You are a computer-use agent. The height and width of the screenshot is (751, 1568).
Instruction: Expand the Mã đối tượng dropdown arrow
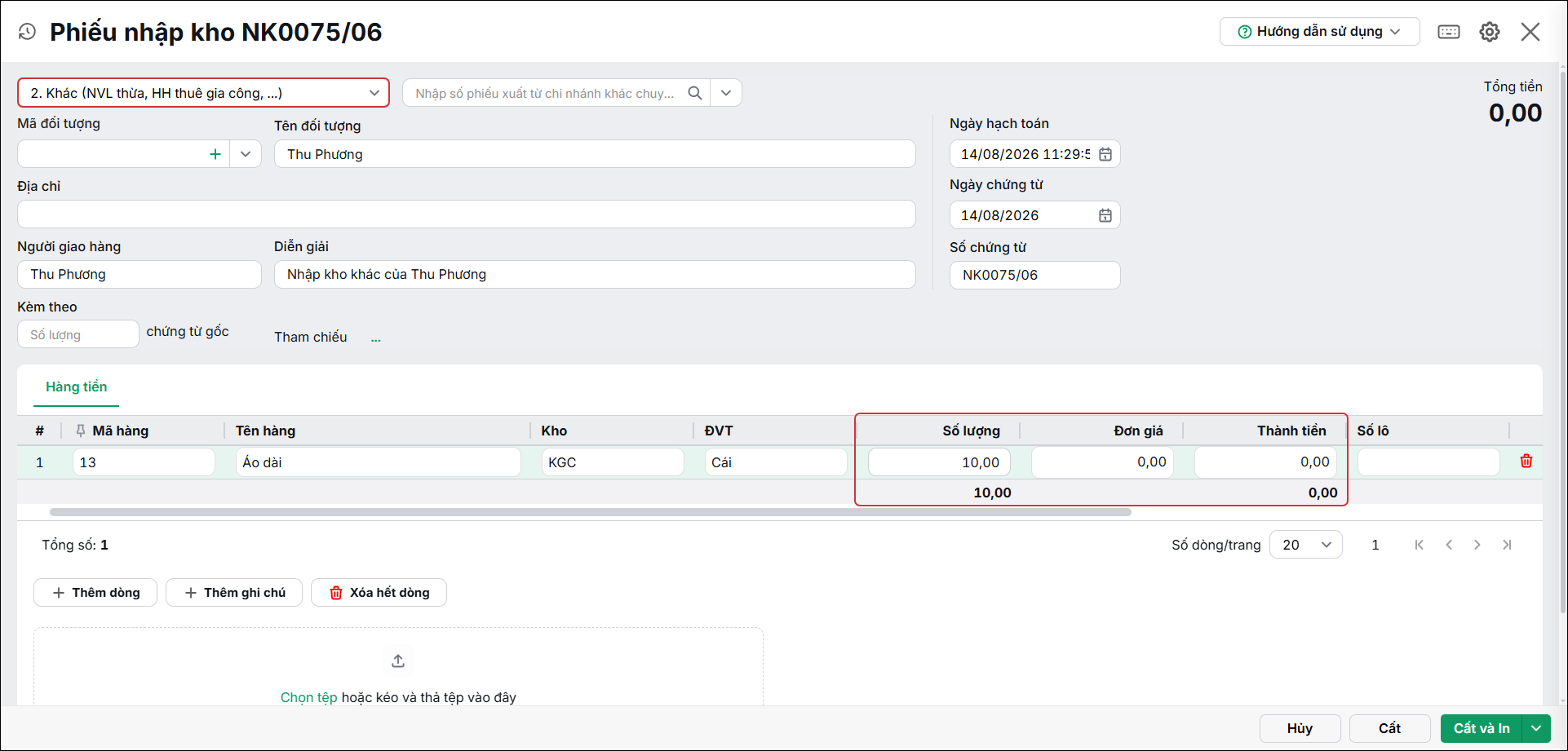(246, 154)
